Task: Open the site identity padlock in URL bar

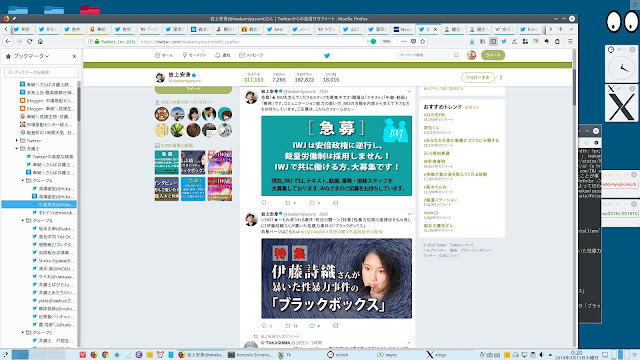Action: point(97,42)
